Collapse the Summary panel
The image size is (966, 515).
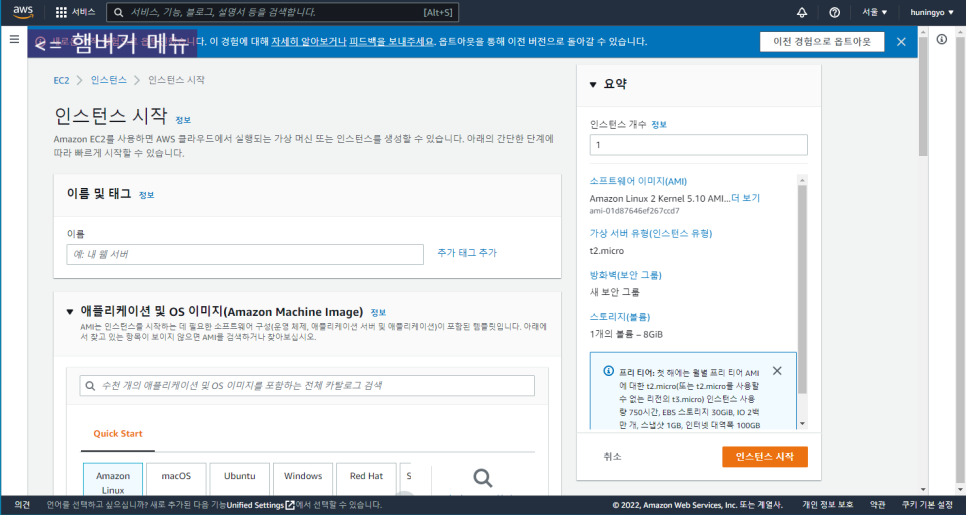pos(593,85)
